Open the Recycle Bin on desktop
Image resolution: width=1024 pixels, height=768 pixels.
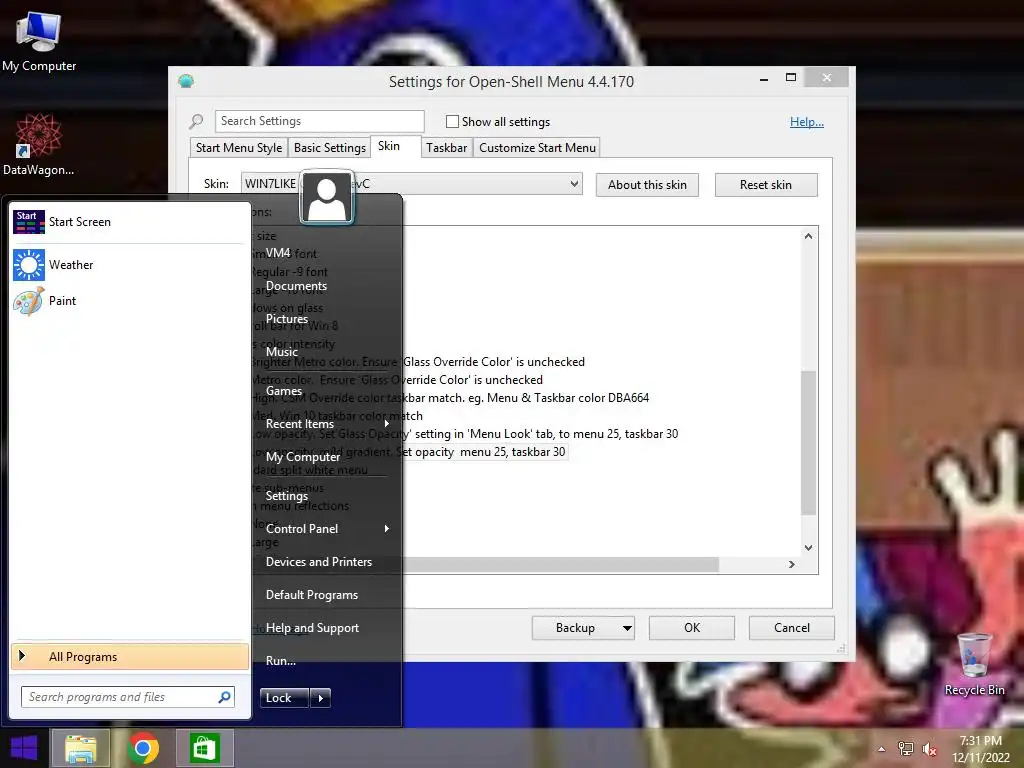tap(974, 664)
